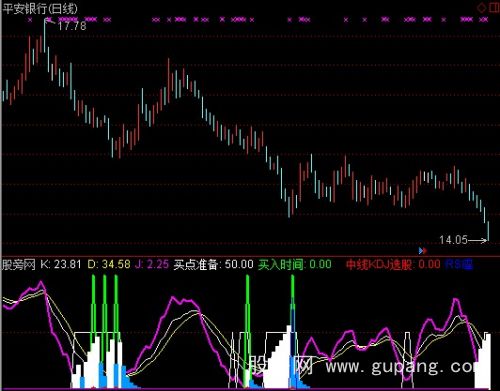The image size is (500, 391).
Task: Click the red diamond icon at chart top-right
Action: click(x=482, y=8)
